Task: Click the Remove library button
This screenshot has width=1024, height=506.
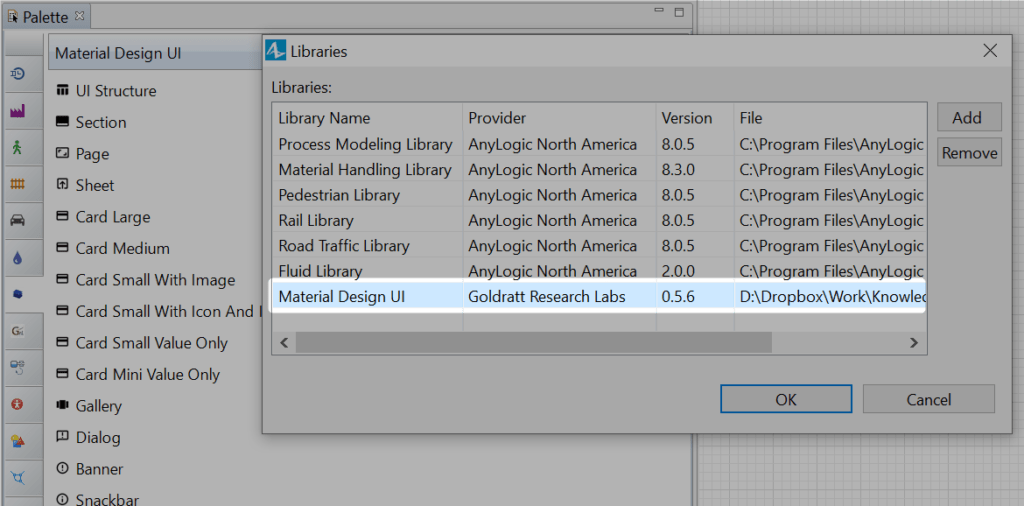Action: pyautogui.click(x=968, y=153)
